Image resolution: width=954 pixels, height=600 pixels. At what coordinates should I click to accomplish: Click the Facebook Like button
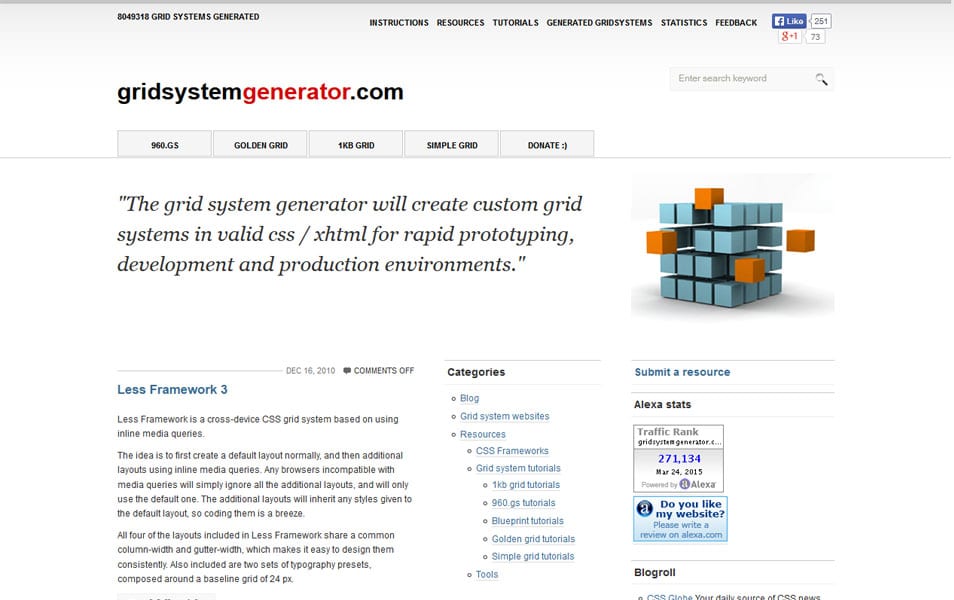789,21
